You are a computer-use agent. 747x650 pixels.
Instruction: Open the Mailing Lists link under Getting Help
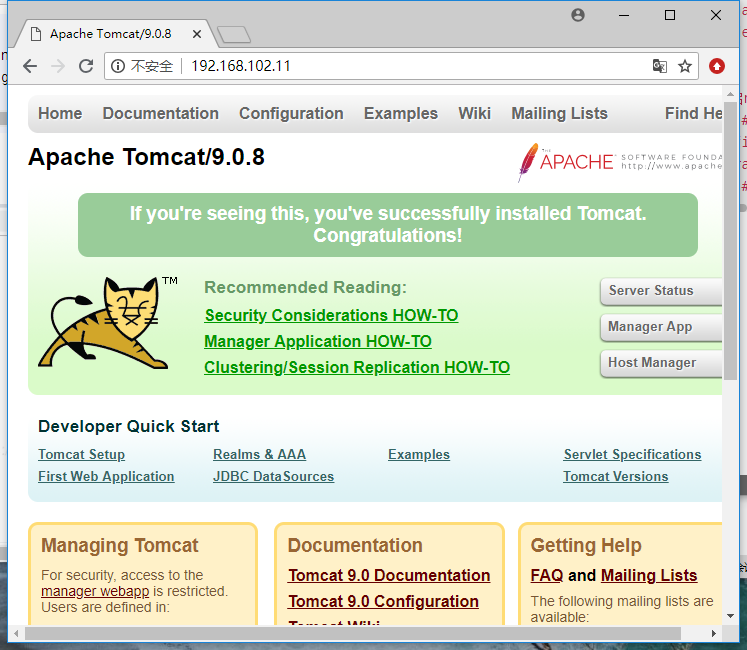[649, 576]
